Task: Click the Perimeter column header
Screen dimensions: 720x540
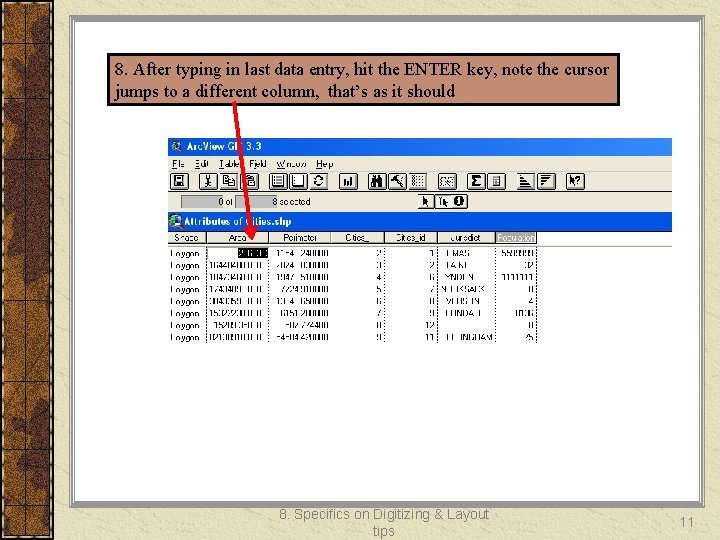Action: click(x=299, y=237)
